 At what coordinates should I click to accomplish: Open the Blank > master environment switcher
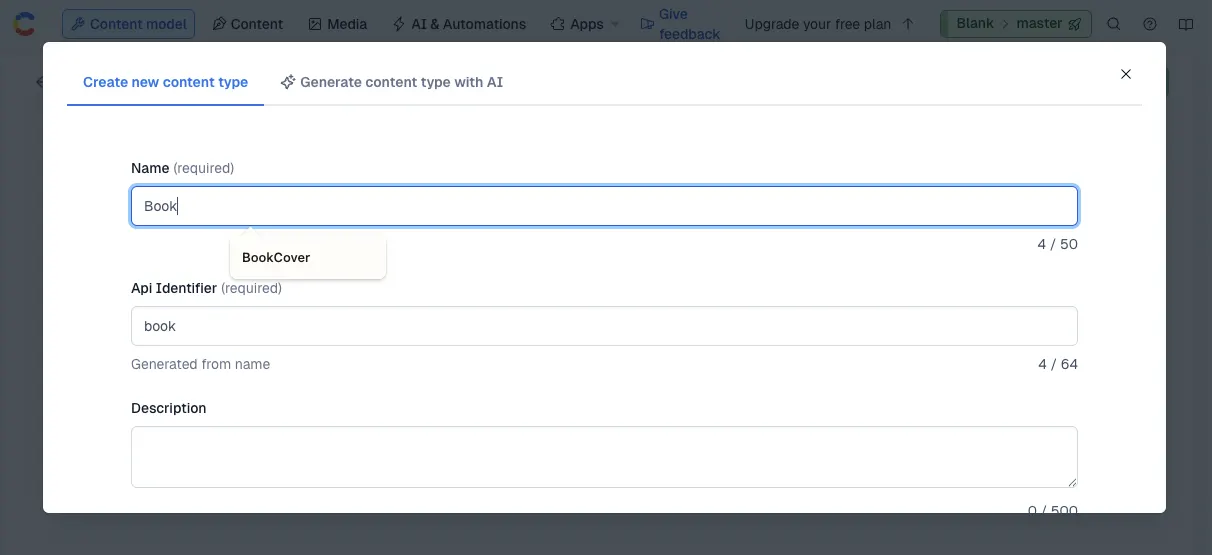pyautogui.click(x=1016, y=24)
